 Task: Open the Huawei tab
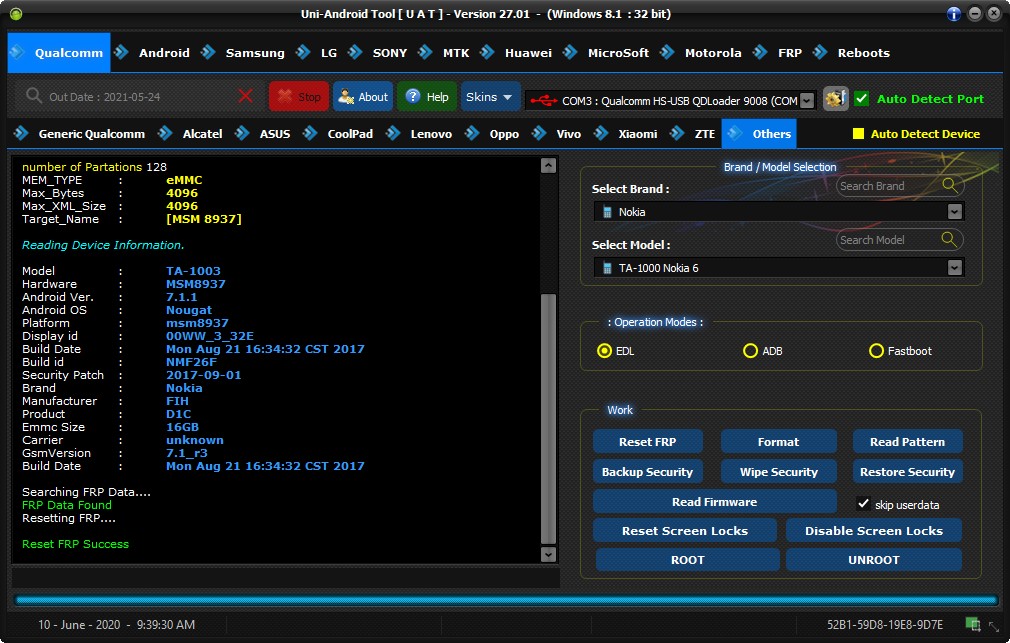[517, 53]
